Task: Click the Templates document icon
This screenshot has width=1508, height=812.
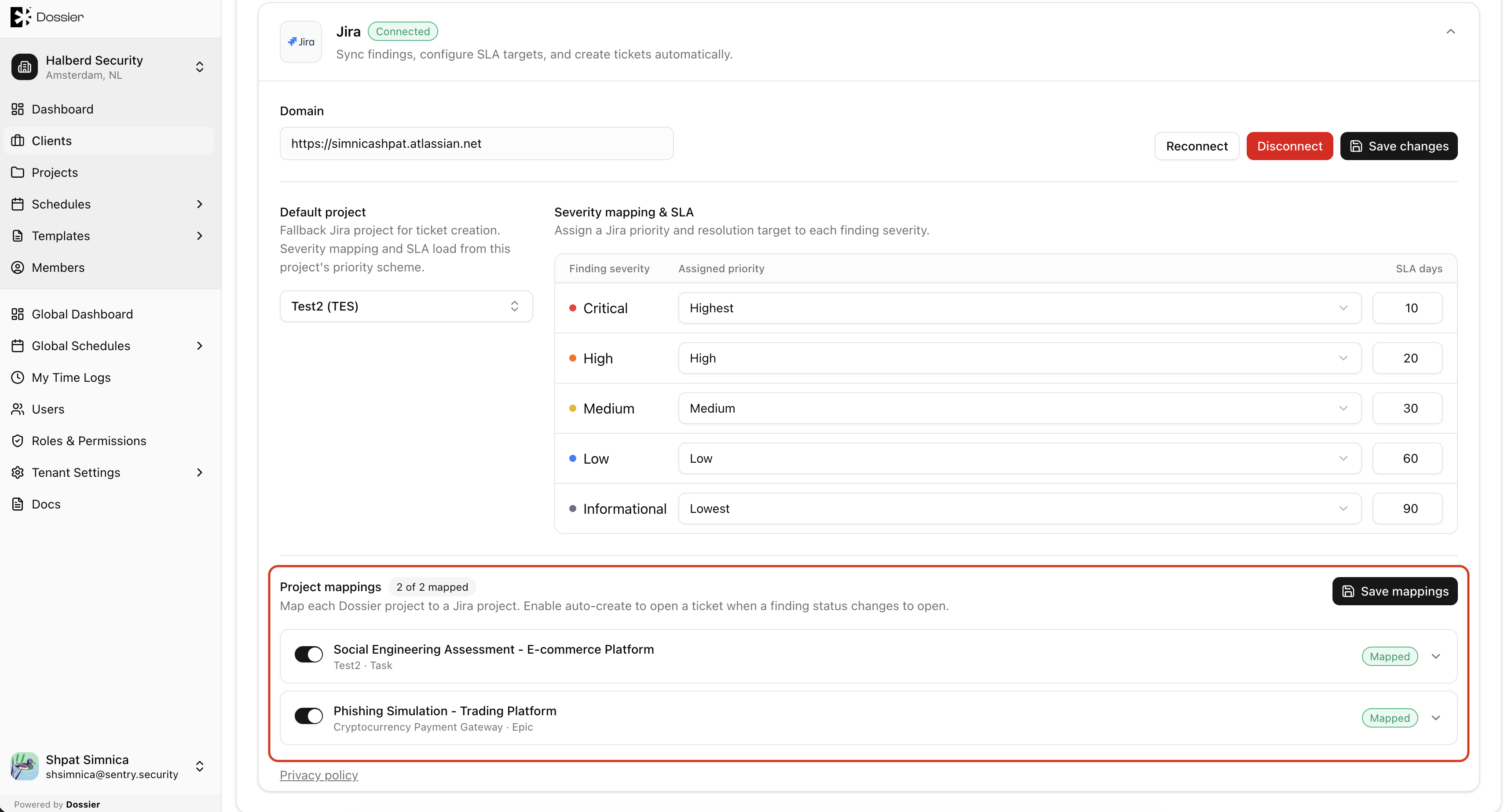Action: tap(18, 235)
